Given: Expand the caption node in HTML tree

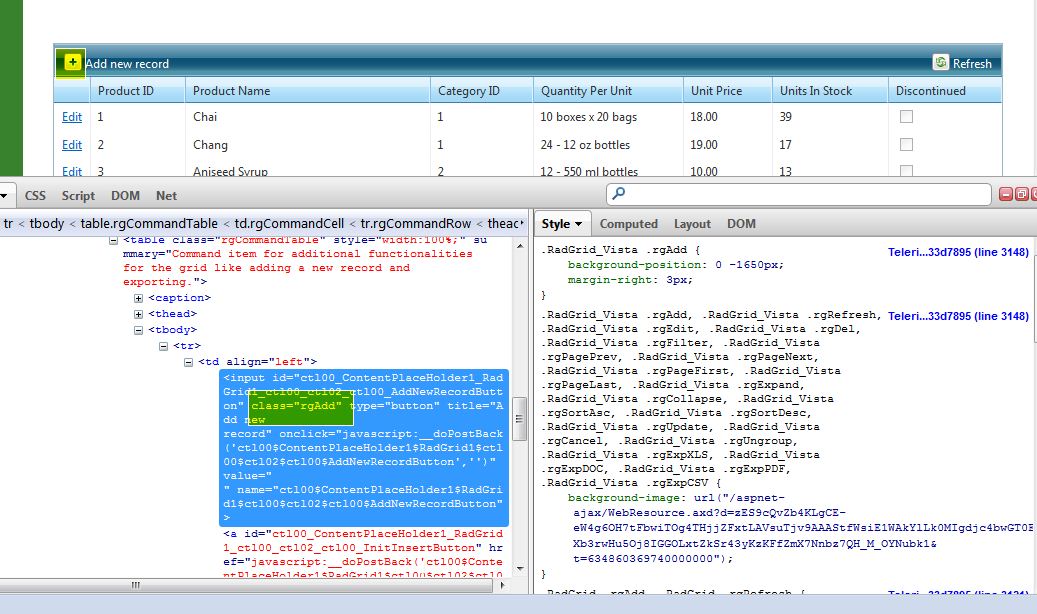Looking at the screenshot, I should pos(139,298).
